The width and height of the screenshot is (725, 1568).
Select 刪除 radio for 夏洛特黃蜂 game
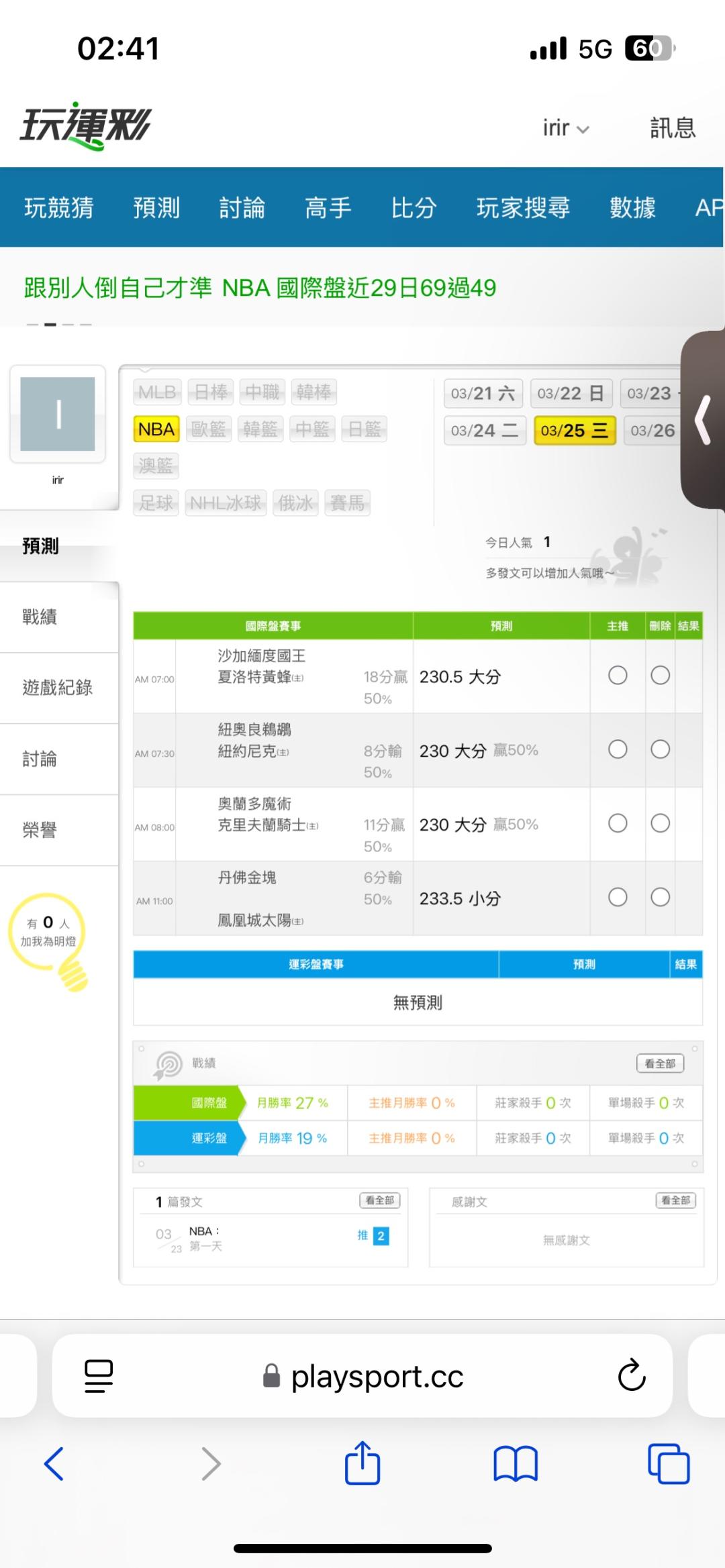tap(661, 675)
